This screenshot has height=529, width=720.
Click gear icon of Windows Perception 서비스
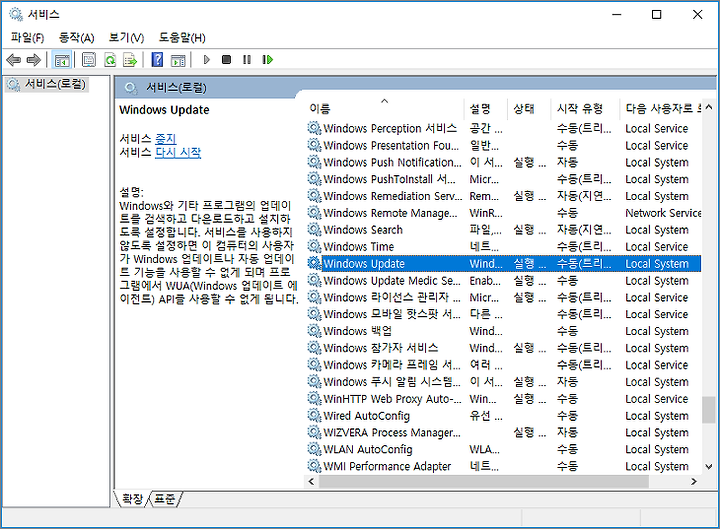[314, 128]
